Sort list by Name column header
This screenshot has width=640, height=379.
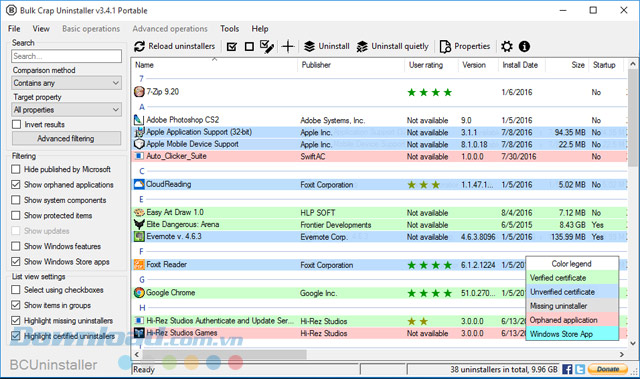click(x=214, y=65)
